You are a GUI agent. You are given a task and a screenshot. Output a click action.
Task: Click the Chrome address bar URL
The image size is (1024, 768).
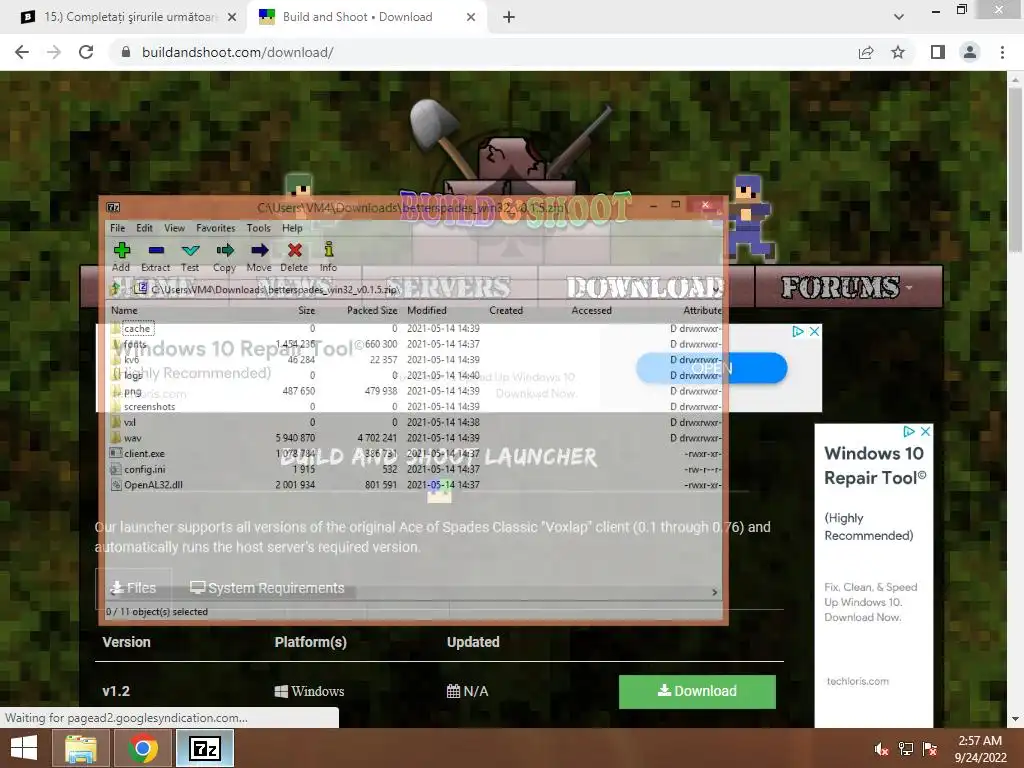238,52
